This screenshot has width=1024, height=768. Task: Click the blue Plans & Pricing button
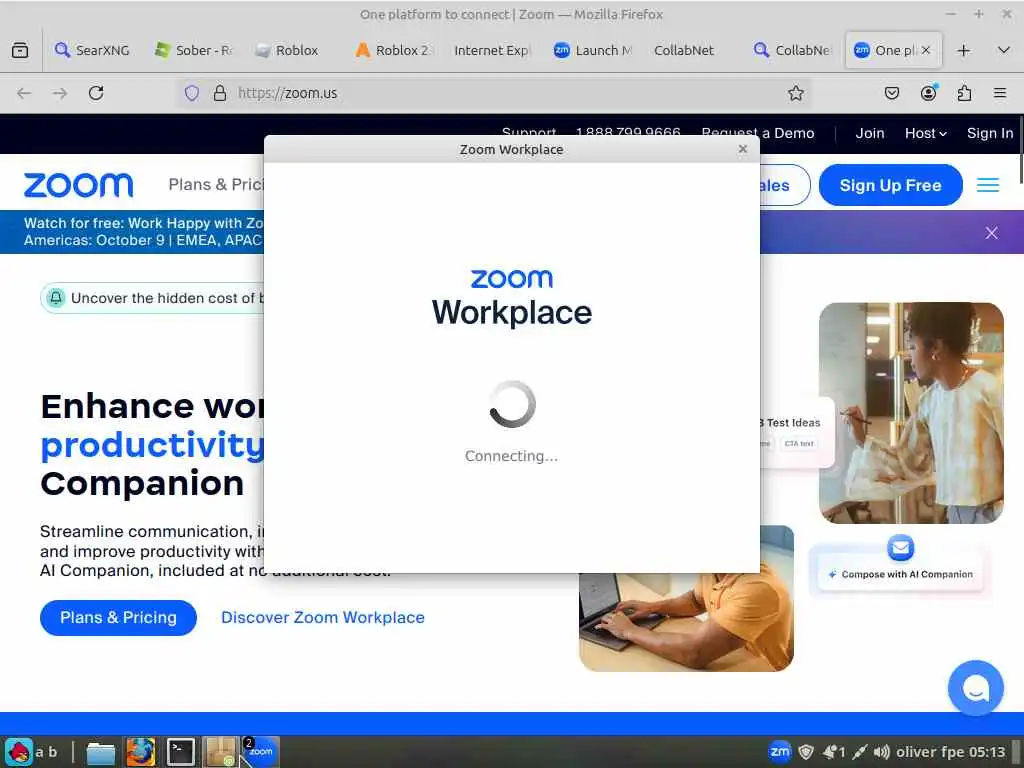point(118,618)
